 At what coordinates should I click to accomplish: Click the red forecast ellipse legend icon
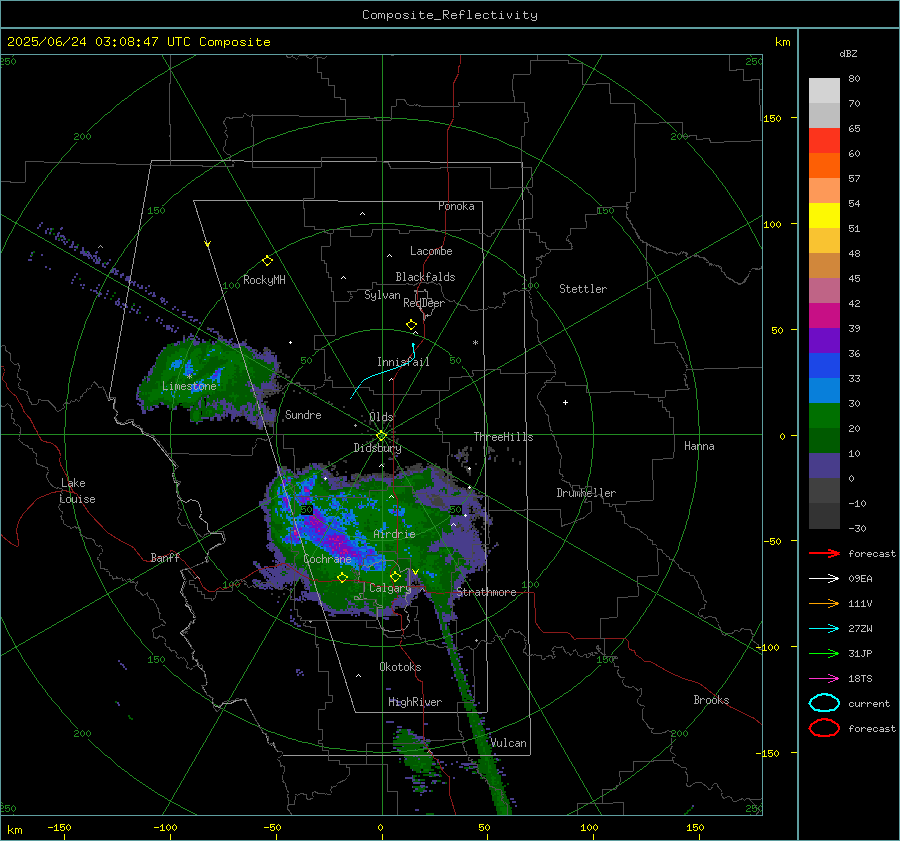pyautogui.click(x=824, y=728)
